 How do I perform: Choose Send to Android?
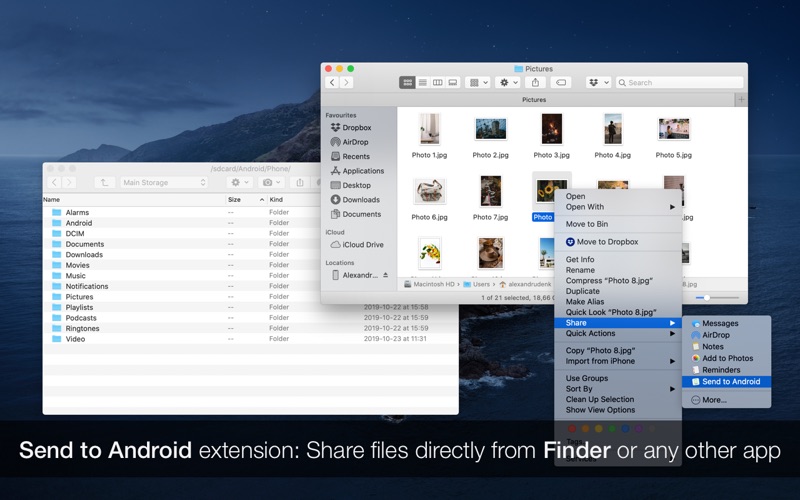(727, 382)
